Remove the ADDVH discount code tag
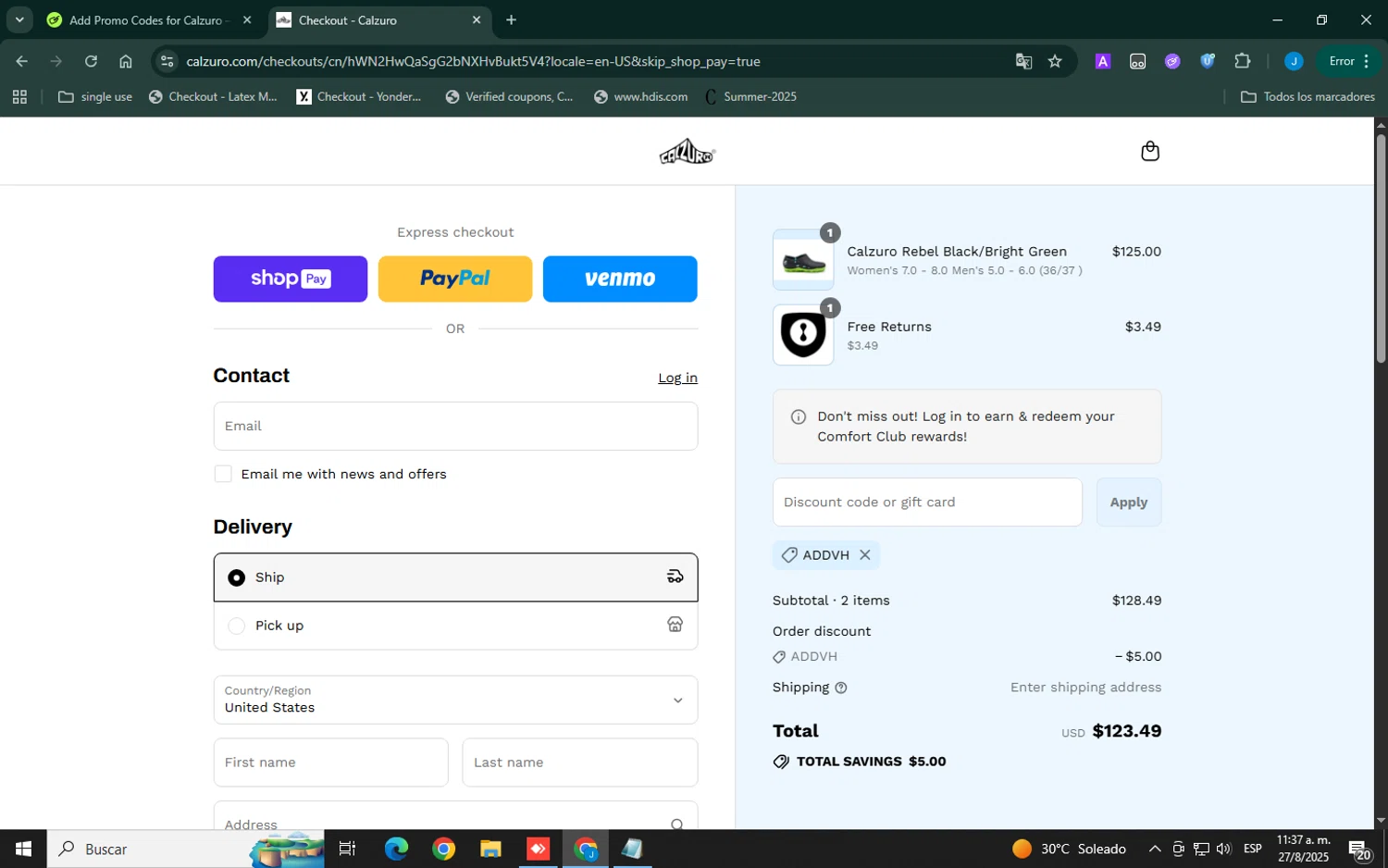Image resolution: width=1388 pixels, height=868 pixels. pos(865,555)
